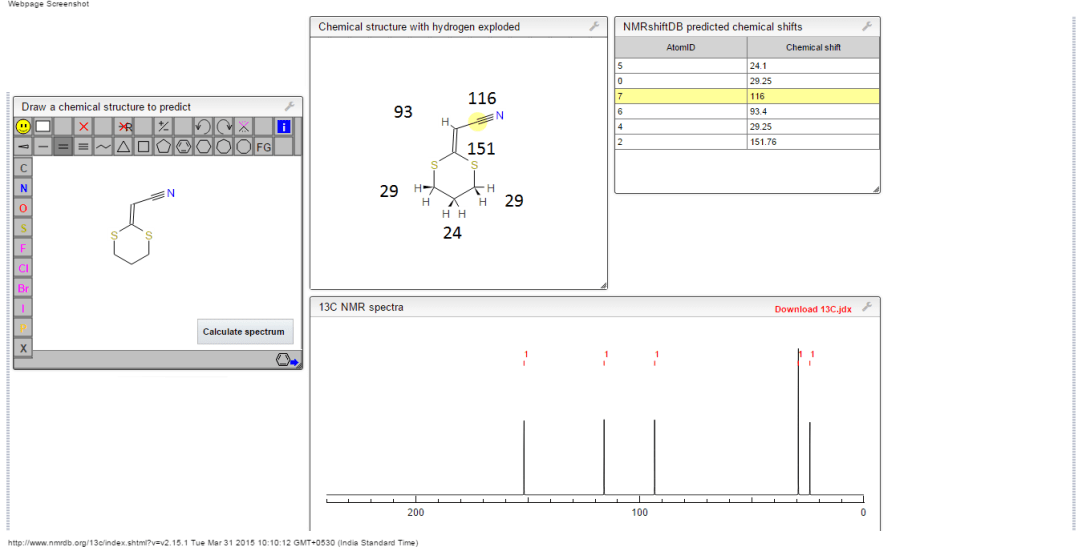The image size is (1082, 547).
Task: Select the benzene ring tool
Action: (183, 147)
